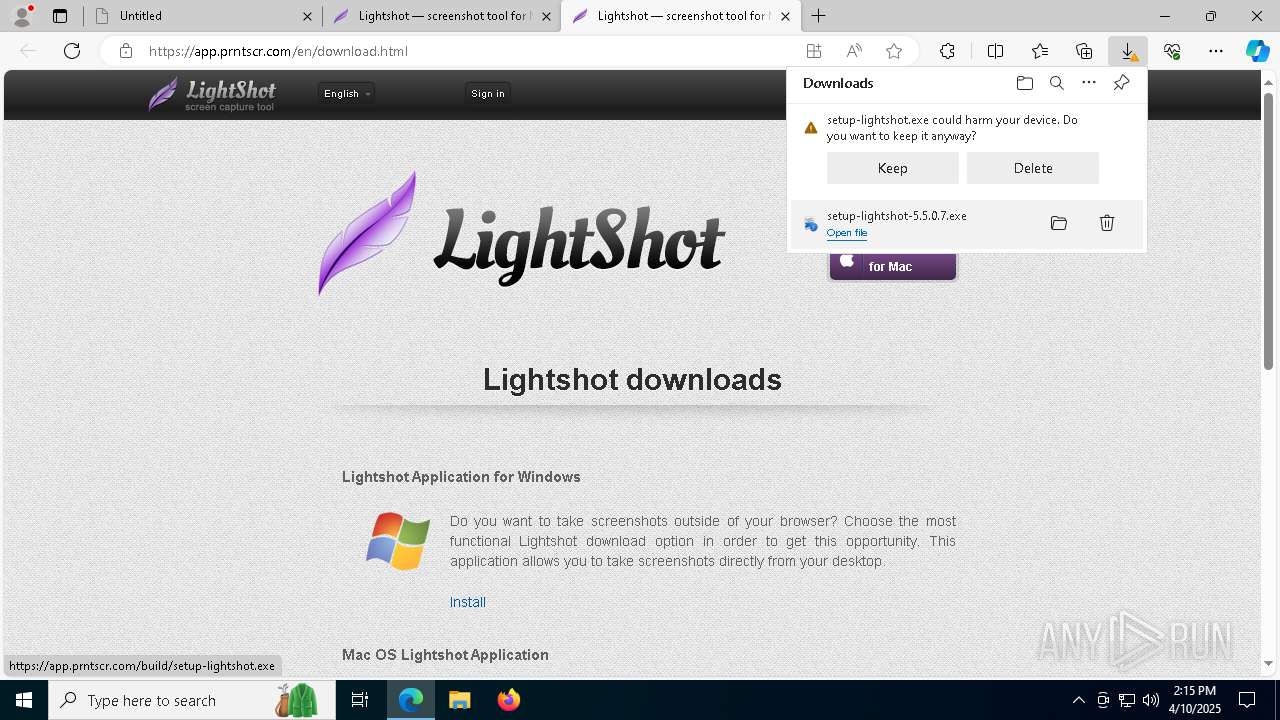View site information lock icon
Screen dimensions: 1280x720
coord(126,51)
